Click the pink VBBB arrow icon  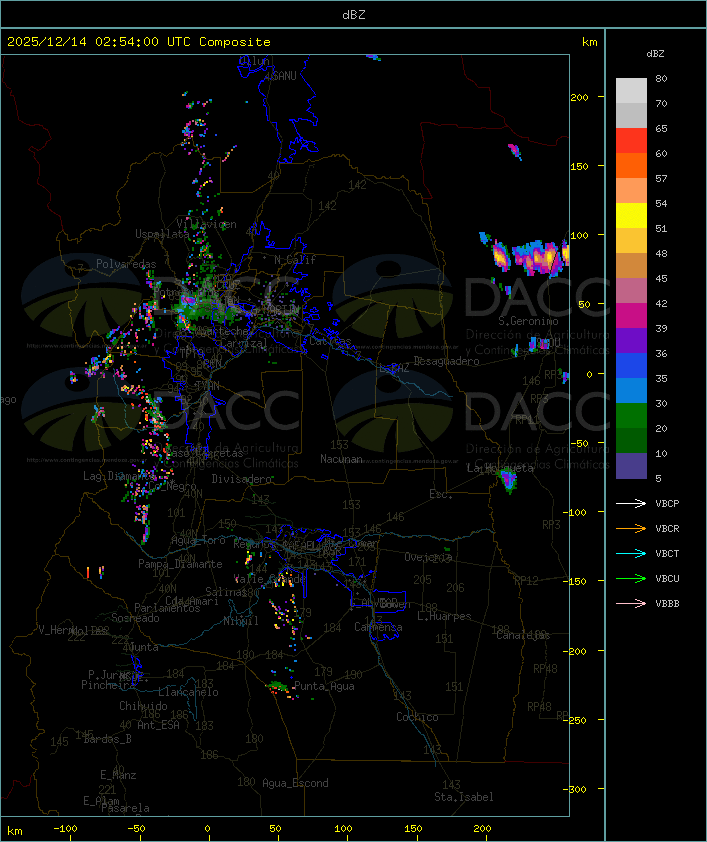coord(631,604)
